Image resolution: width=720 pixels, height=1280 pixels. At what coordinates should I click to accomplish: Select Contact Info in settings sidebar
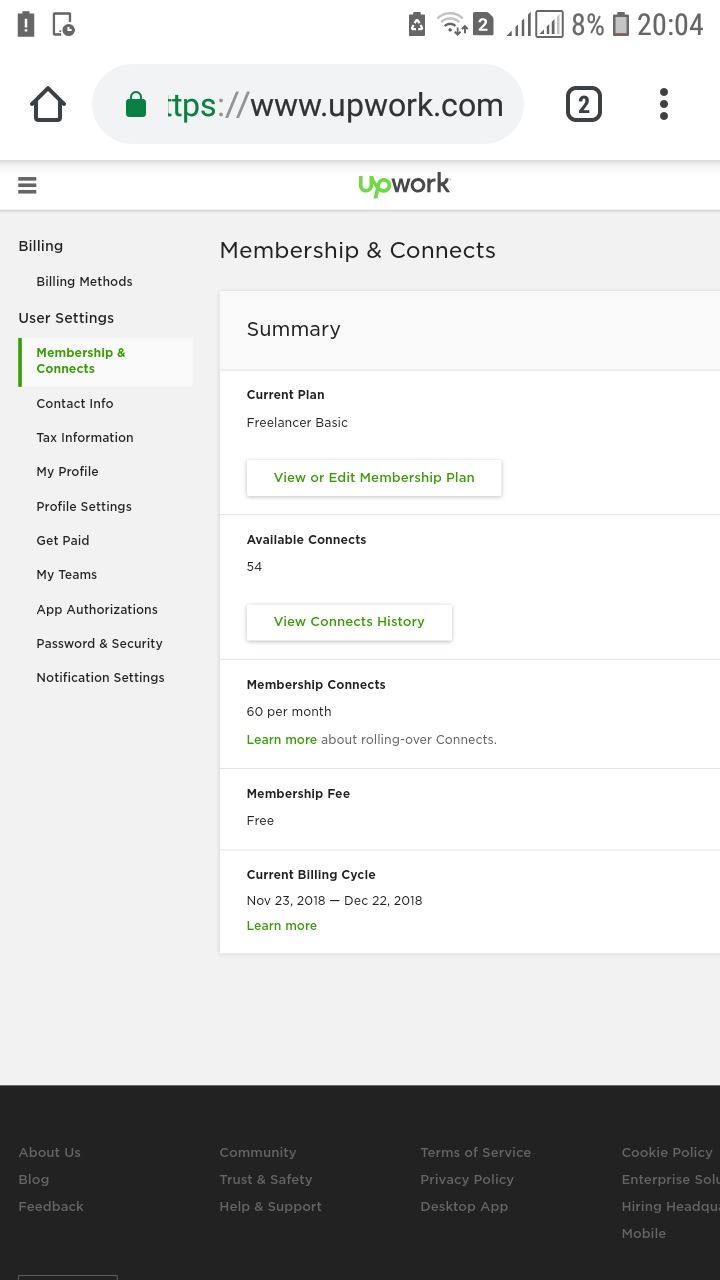tap(75, 404)
